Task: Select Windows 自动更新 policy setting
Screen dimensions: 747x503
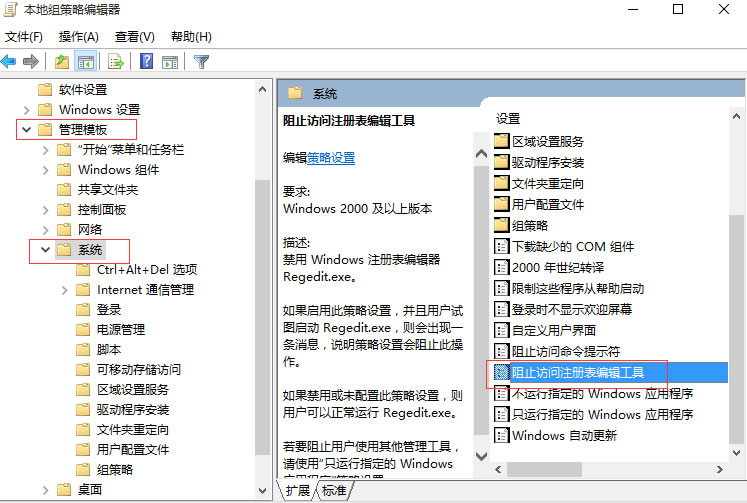Action: (x=563, y=435)
